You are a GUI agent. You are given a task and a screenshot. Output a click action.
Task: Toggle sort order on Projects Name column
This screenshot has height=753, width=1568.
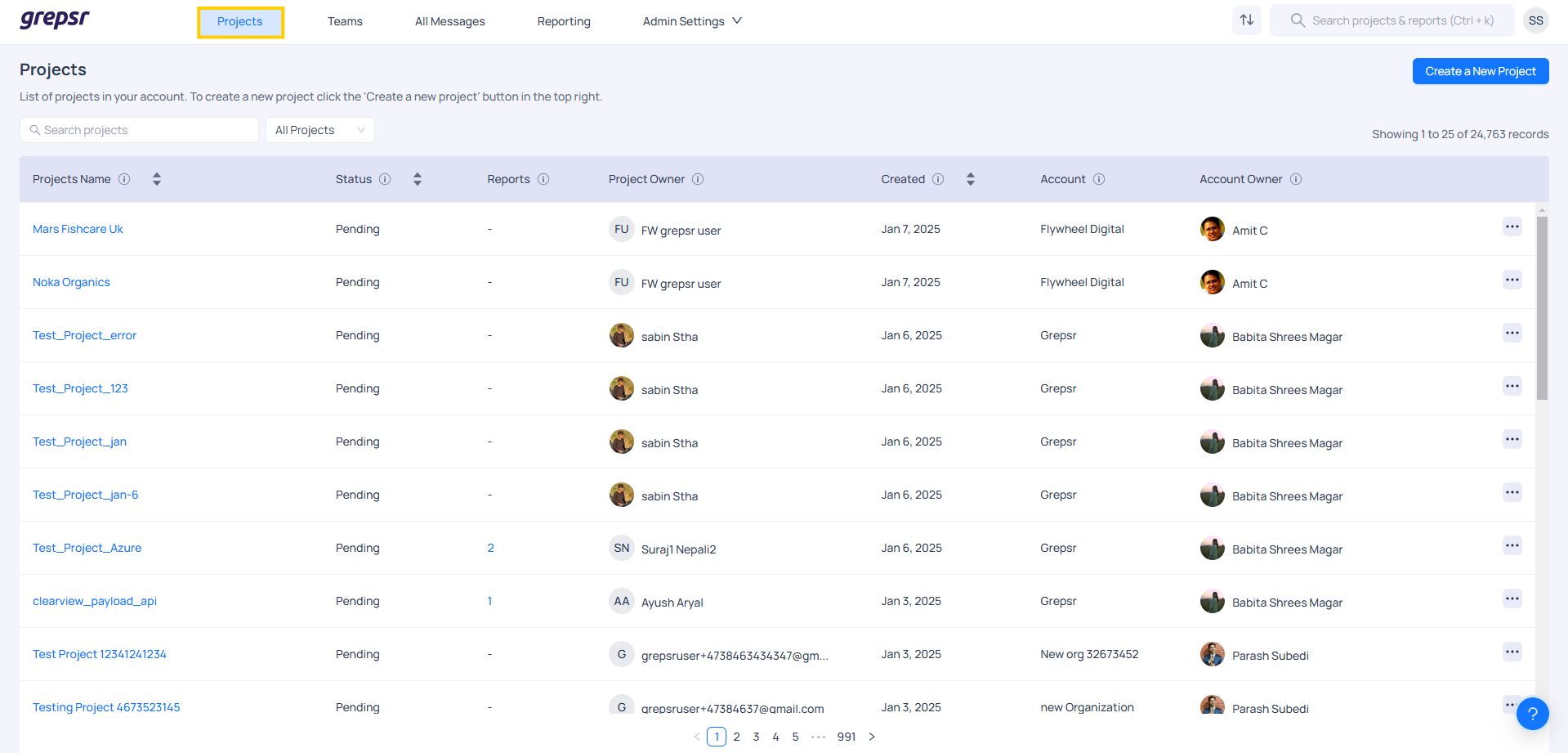pyautogui.click(x=157, y=179)
